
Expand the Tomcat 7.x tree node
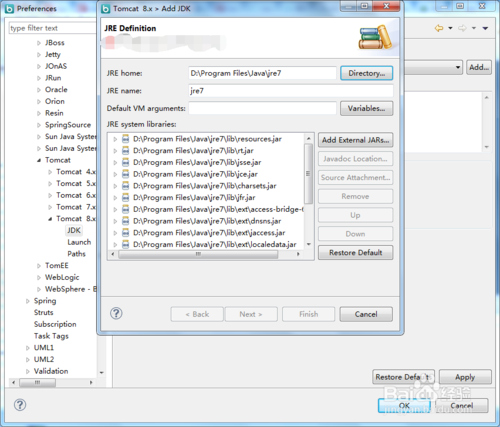[50, 207]
